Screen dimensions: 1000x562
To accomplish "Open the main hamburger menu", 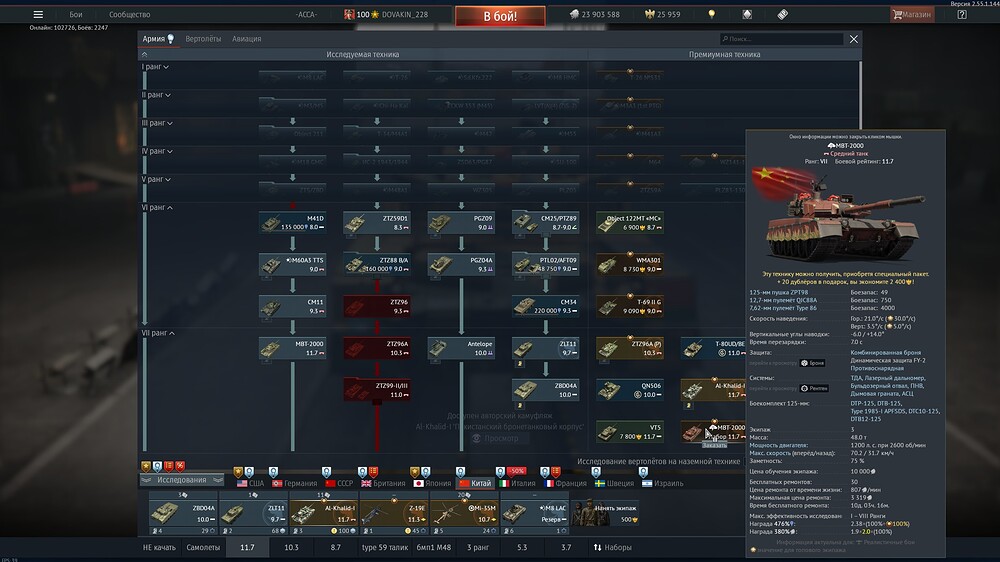I will (x=38, y=14).
